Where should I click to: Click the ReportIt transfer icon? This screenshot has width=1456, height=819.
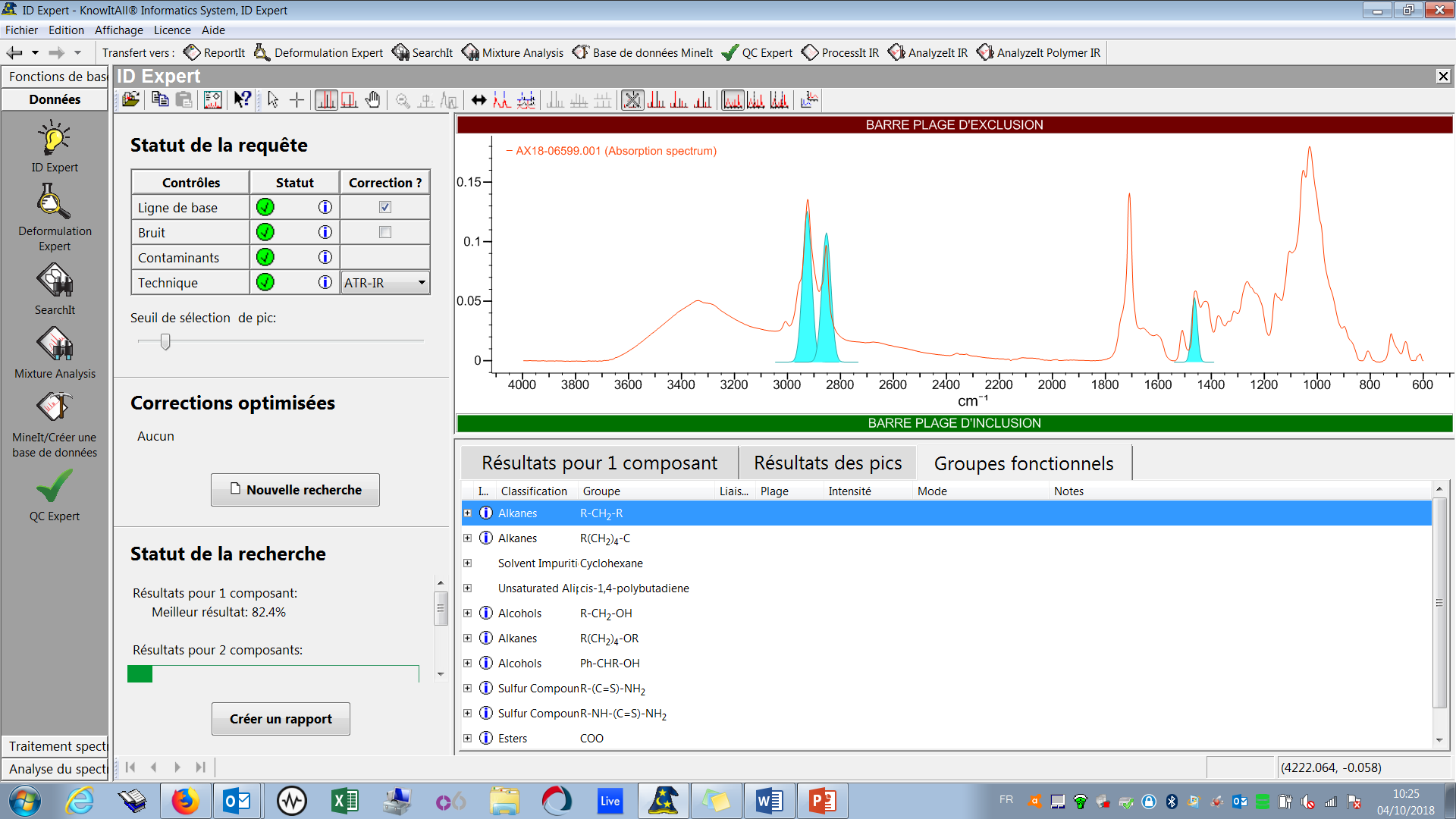click(193, 52)
